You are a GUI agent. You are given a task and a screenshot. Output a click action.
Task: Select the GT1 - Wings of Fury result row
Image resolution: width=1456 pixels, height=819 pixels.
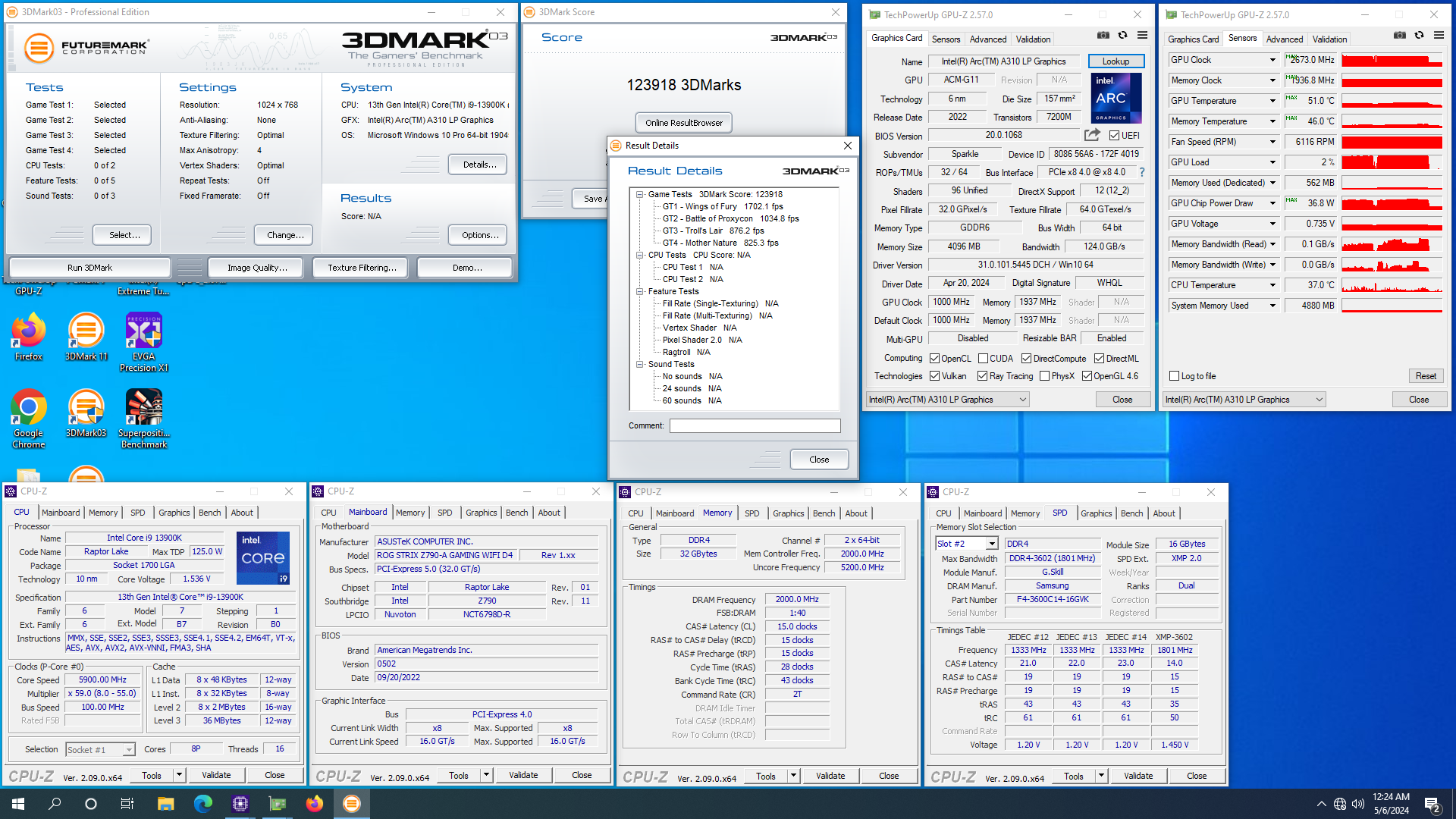click(723, 206)
